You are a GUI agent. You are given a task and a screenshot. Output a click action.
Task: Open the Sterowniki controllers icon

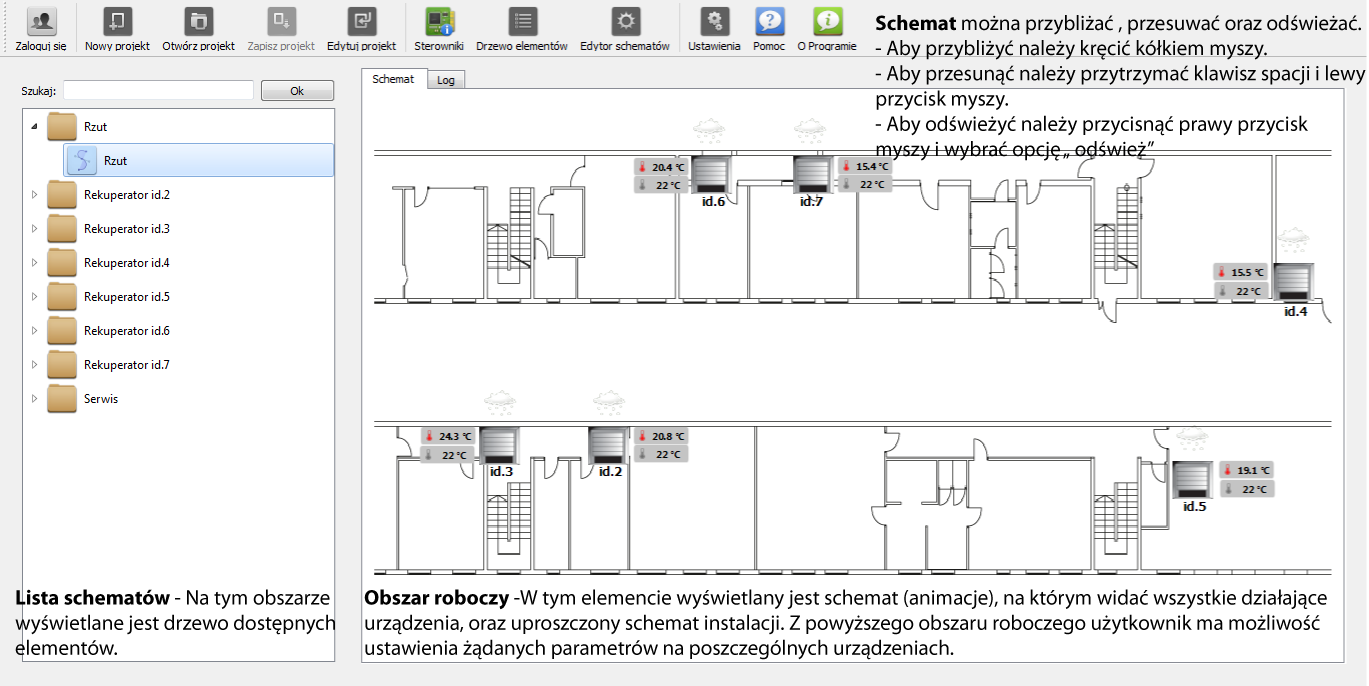pyautogui.click(x=440, y=21)
